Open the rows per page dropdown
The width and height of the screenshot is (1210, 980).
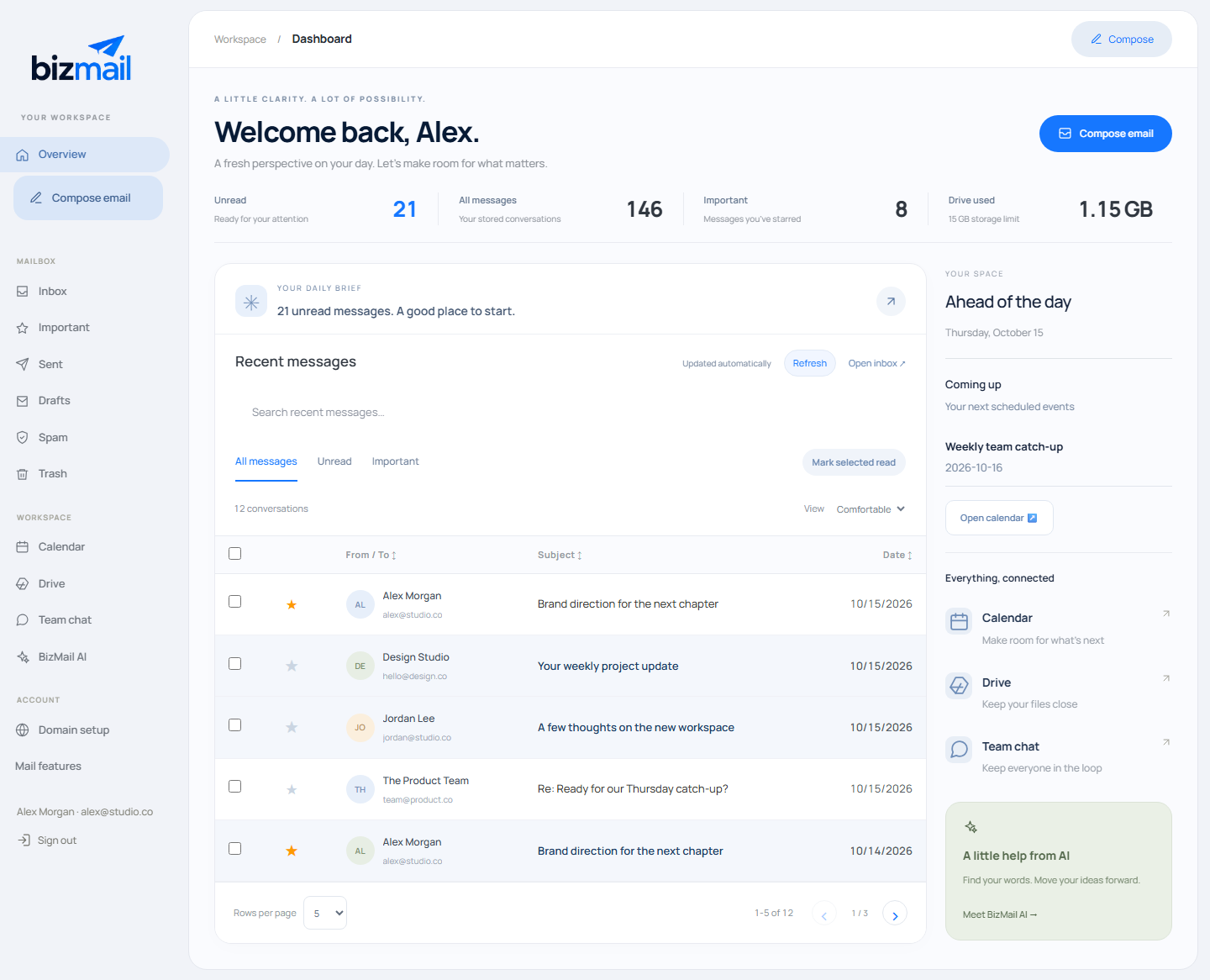pyautogui.click(x=325, y=913)
